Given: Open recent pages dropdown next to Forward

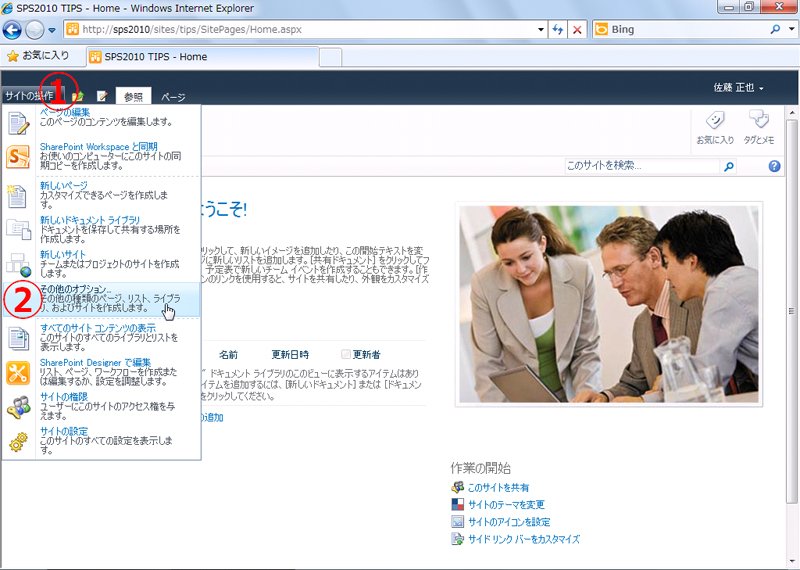Looking at the screenshot, I should [x=52, y=30].
